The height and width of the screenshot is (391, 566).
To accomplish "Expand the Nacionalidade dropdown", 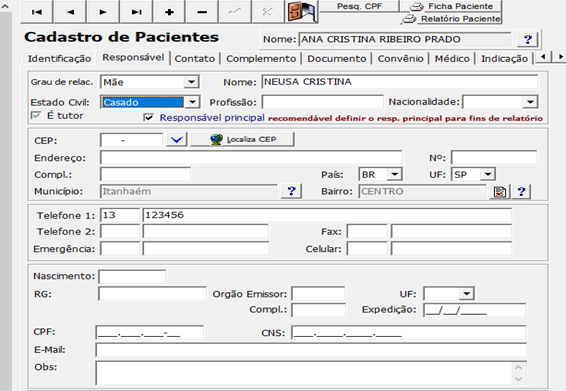I will click(x=530, y=102).
